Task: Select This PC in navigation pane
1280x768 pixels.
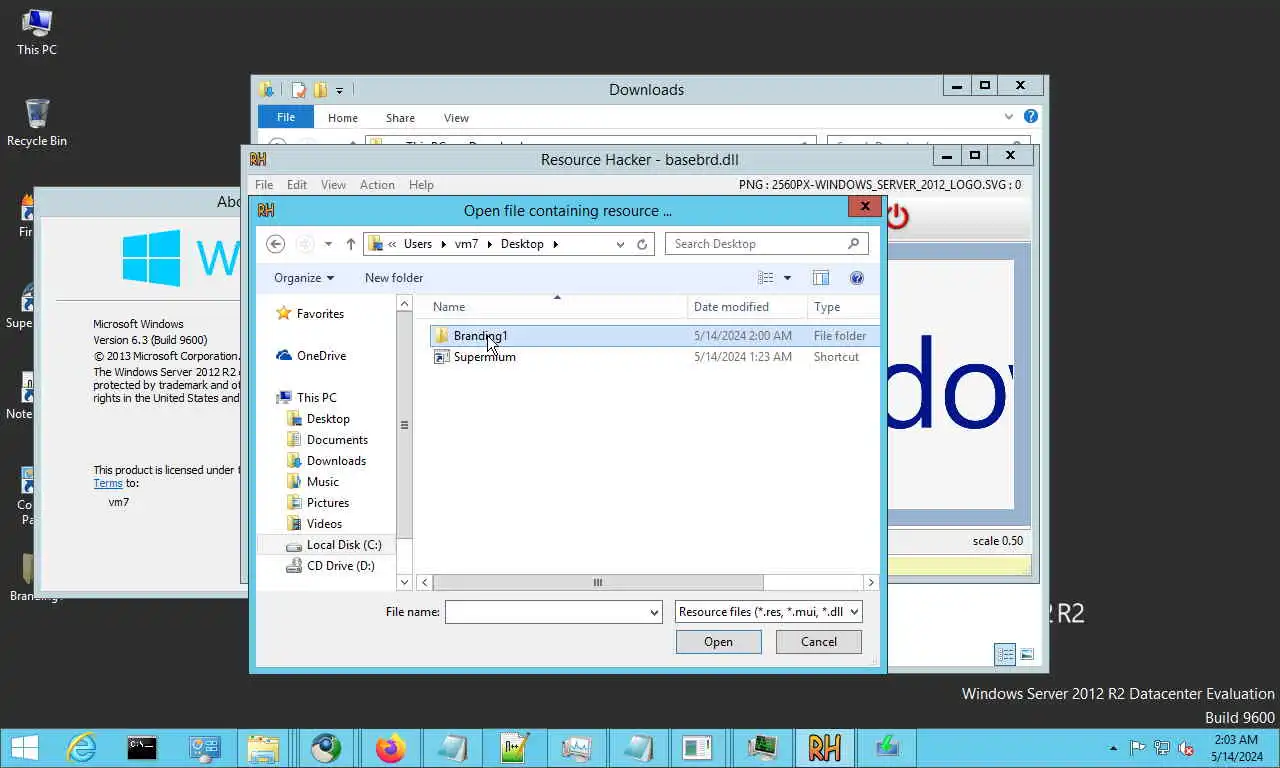Action: tap(316, 398)
